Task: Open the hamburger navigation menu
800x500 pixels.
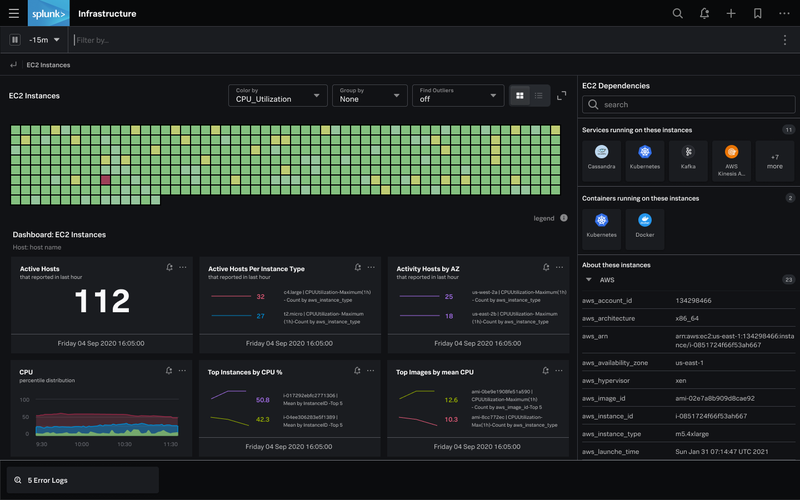Action: (x=14, y=14)
